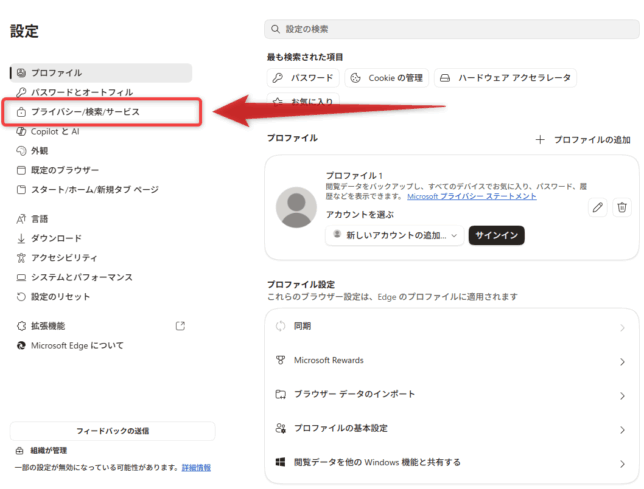
Task: Click the プロファイル 1 name
Action: 354,176
